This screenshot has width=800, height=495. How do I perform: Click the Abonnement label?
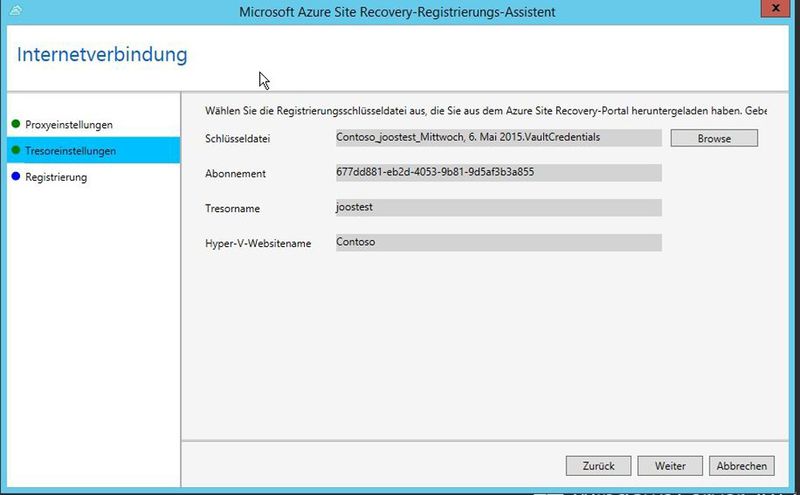pos(235,174)
